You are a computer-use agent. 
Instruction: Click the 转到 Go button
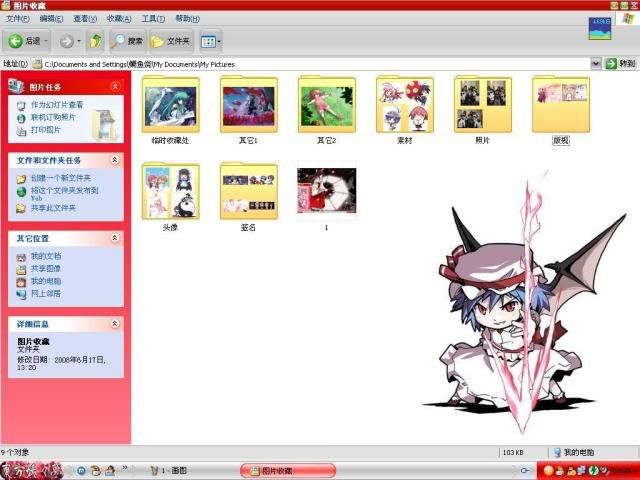620,63
